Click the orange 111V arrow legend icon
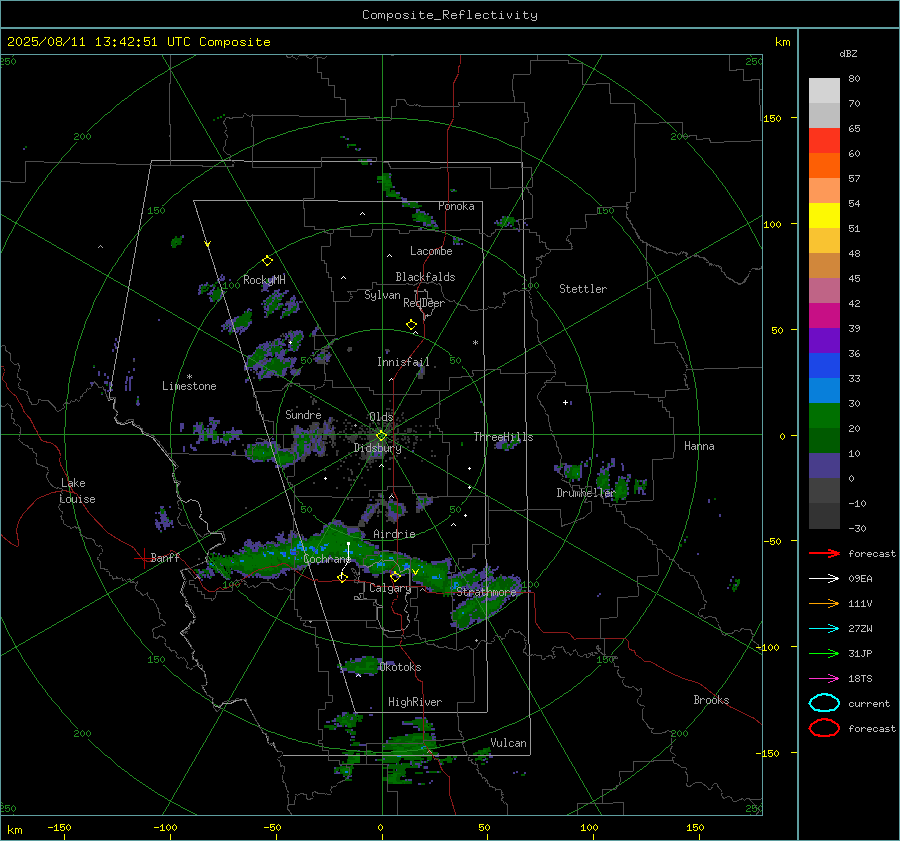 click(824, 603)
